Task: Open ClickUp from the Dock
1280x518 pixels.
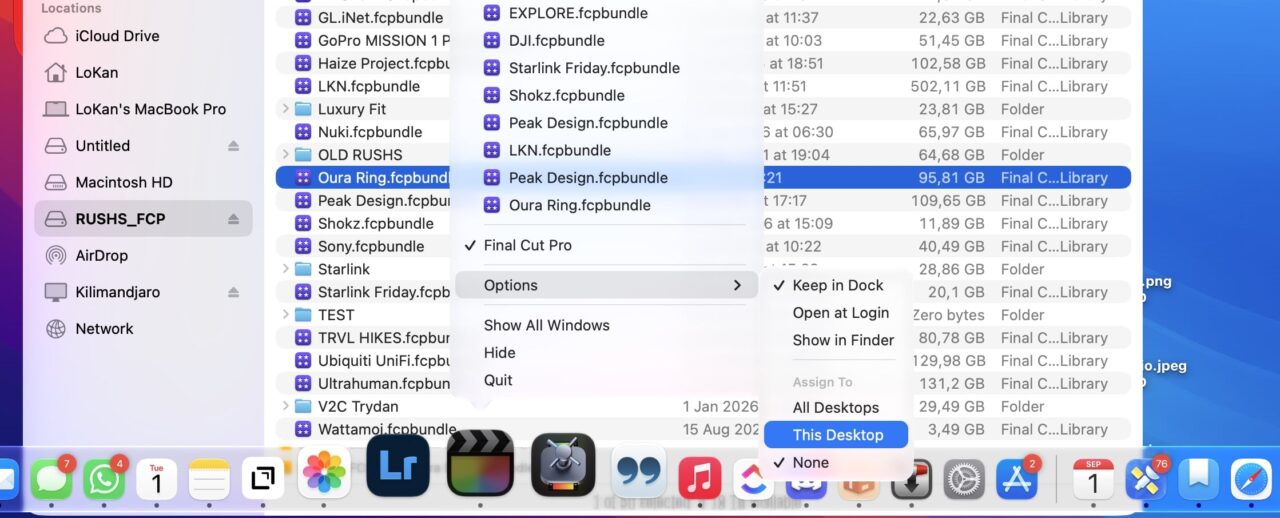Action: (x=752, y=479)
